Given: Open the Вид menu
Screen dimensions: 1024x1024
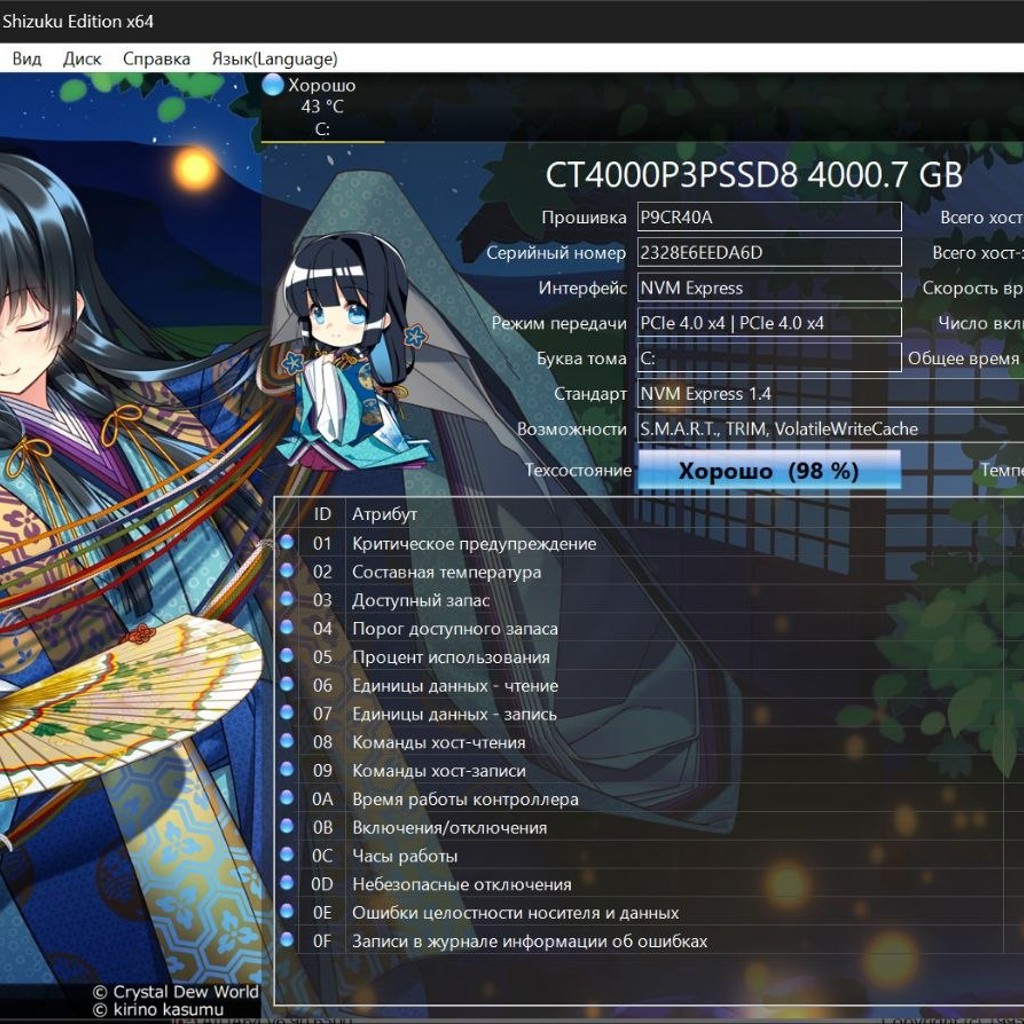Looking at the screenshot, I should (27, 59).
